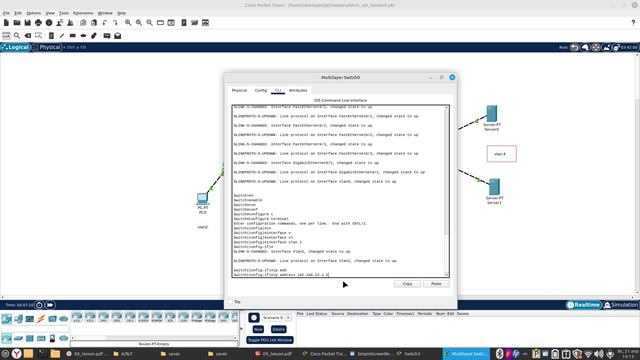Viewport: 640px width, 360px height.
Task: Open the Edit menu
Action: pos(18,13)
